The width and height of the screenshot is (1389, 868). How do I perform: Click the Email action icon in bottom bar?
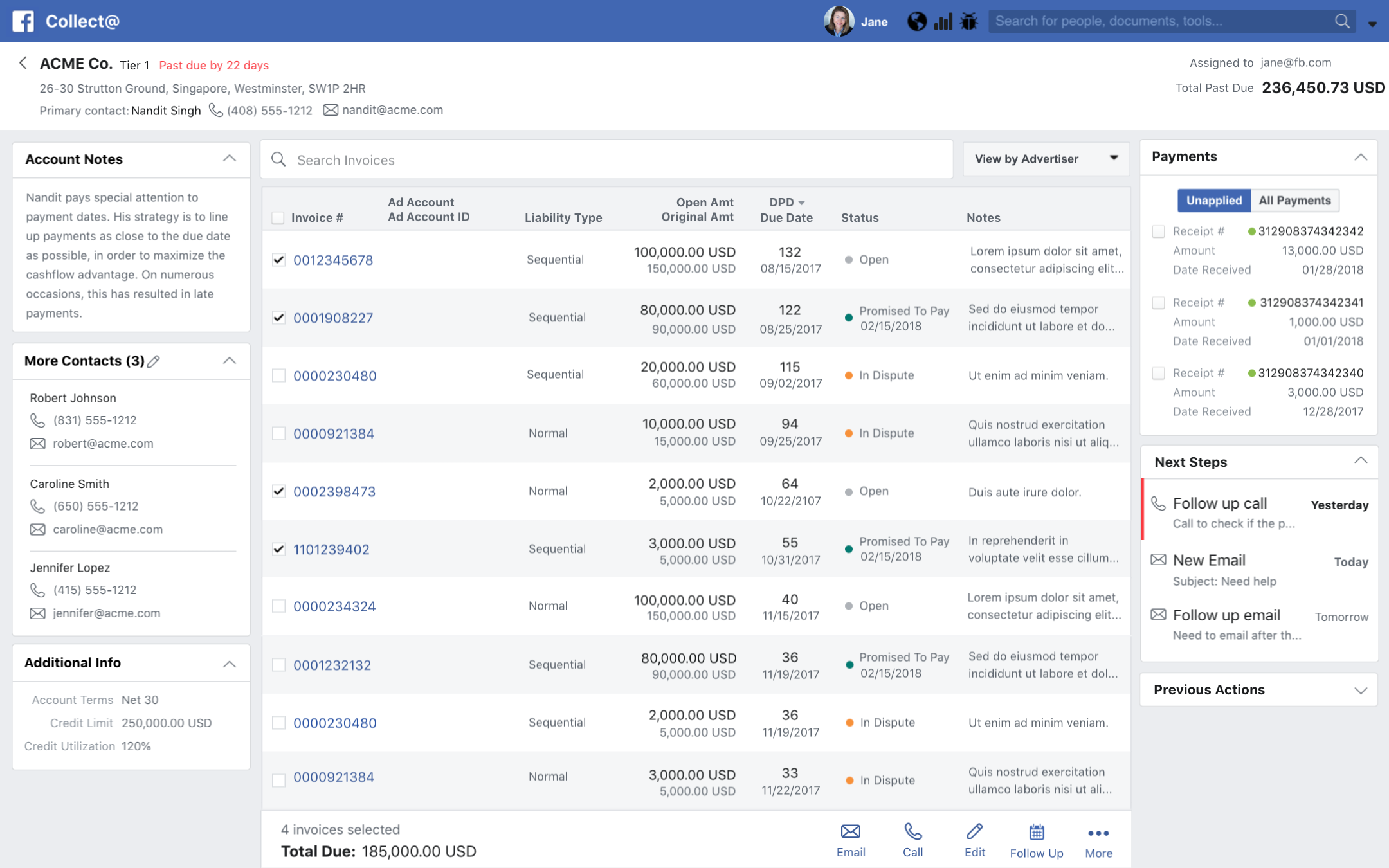pos(850,832)
